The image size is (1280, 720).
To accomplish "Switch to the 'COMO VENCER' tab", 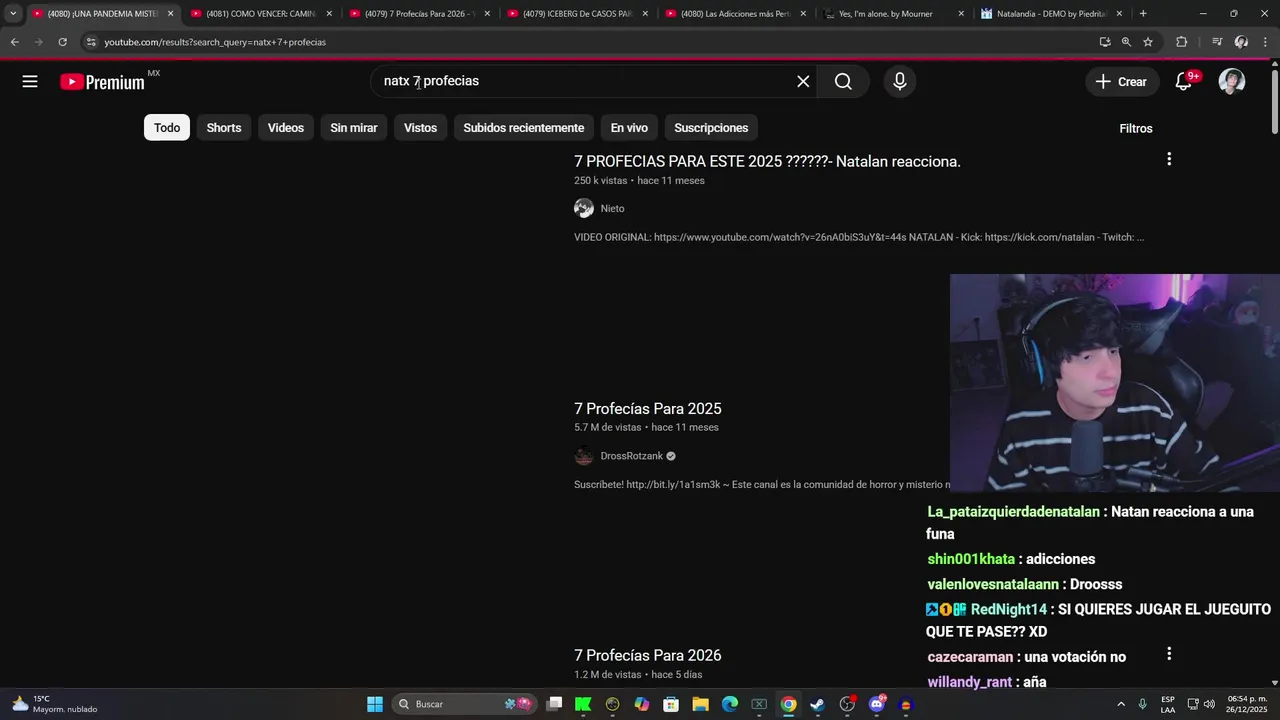I will [x=260, y=14].
